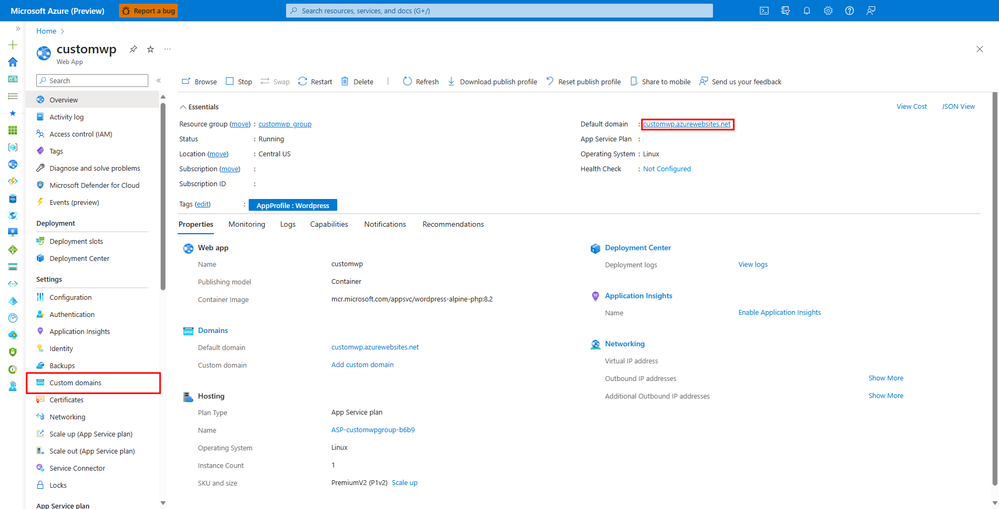Switch to the Recommendations tab
Viewport: 999px width, 509px height.
[453, 224]
